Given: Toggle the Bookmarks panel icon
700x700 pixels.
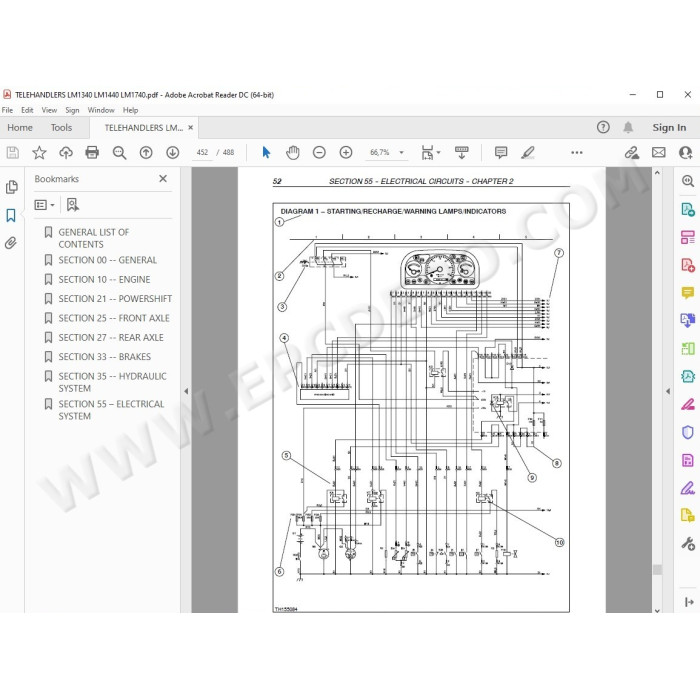Looking at the screenshot, I should (x=11, y=216).
